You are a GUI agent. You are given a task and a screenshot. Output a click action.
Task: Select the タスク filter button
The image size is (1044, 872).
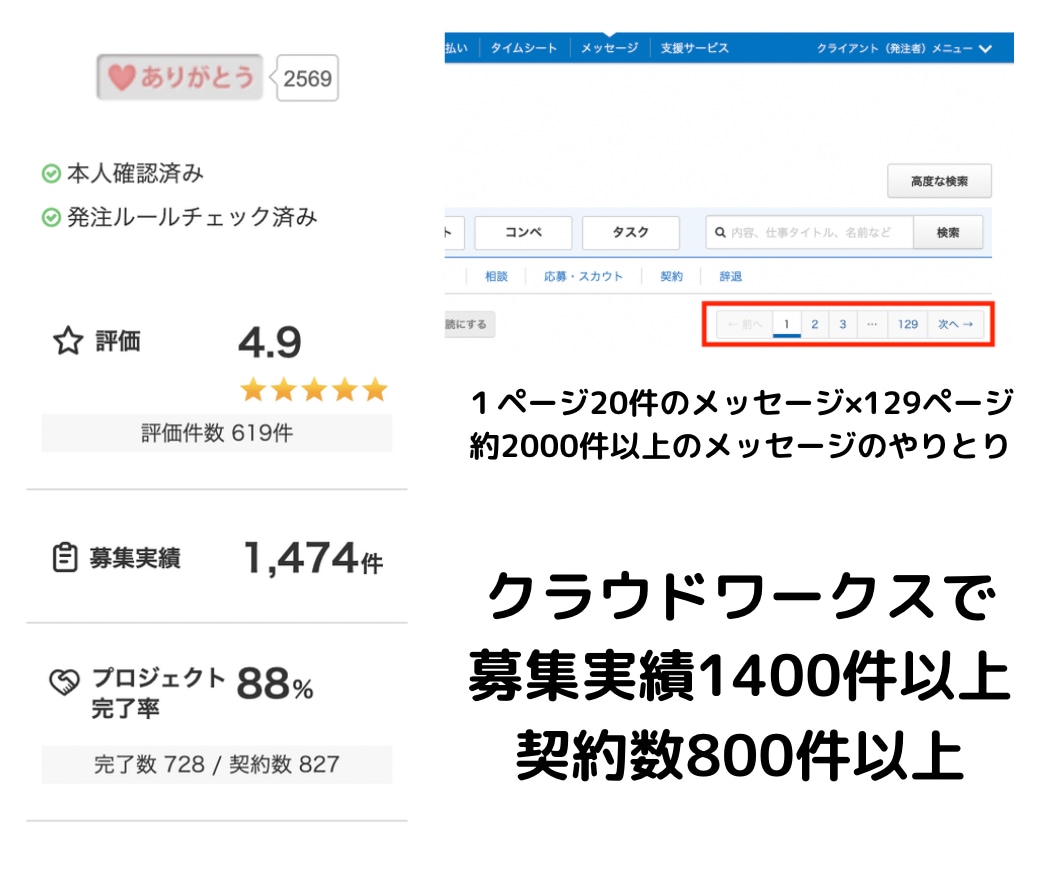(x=631, y=232)
